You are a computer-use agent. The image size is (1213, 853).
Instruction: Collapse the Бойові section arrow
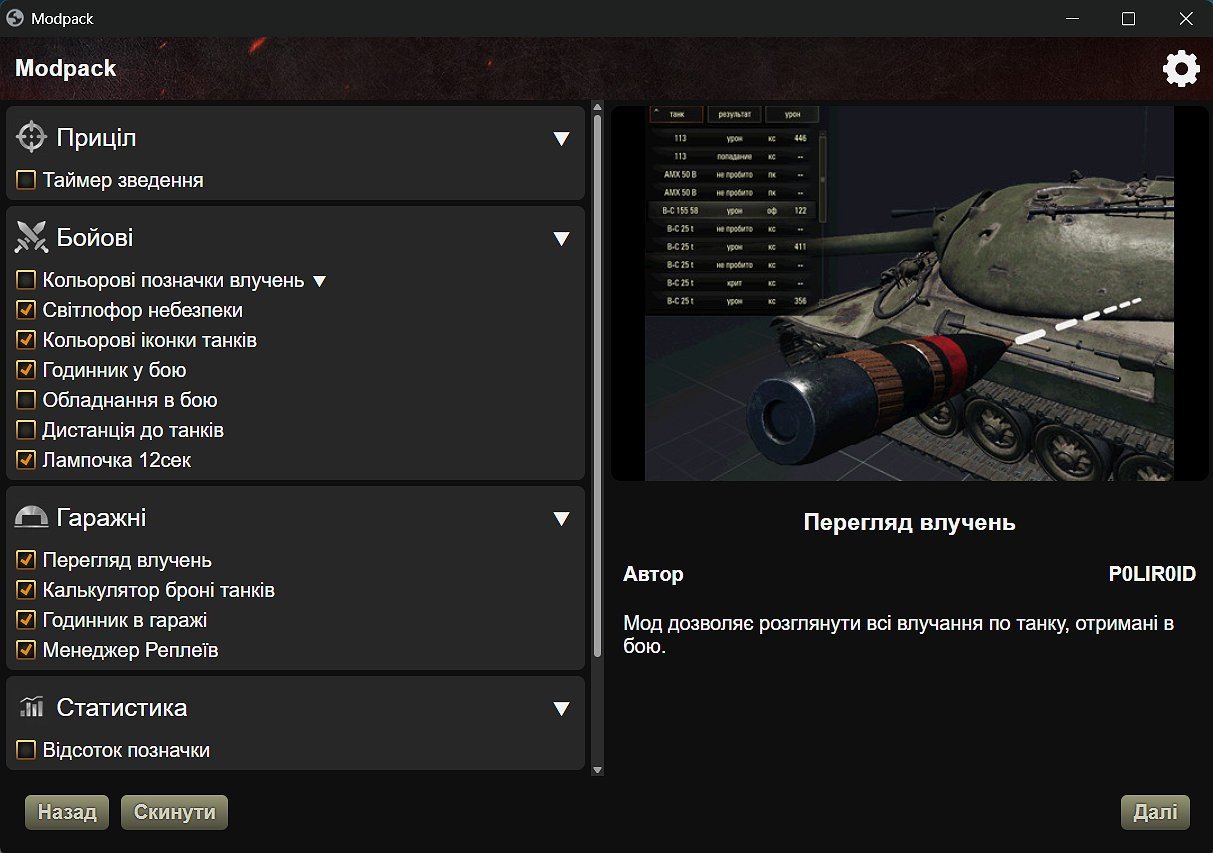click(x=561, y=239)
